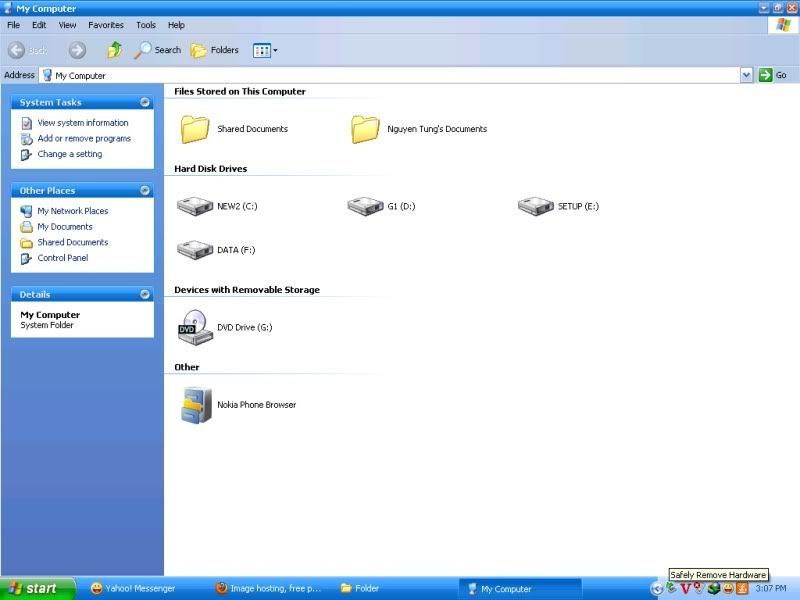Open the Edit menu
The image size is (800, 600).
tap(39, 25)
